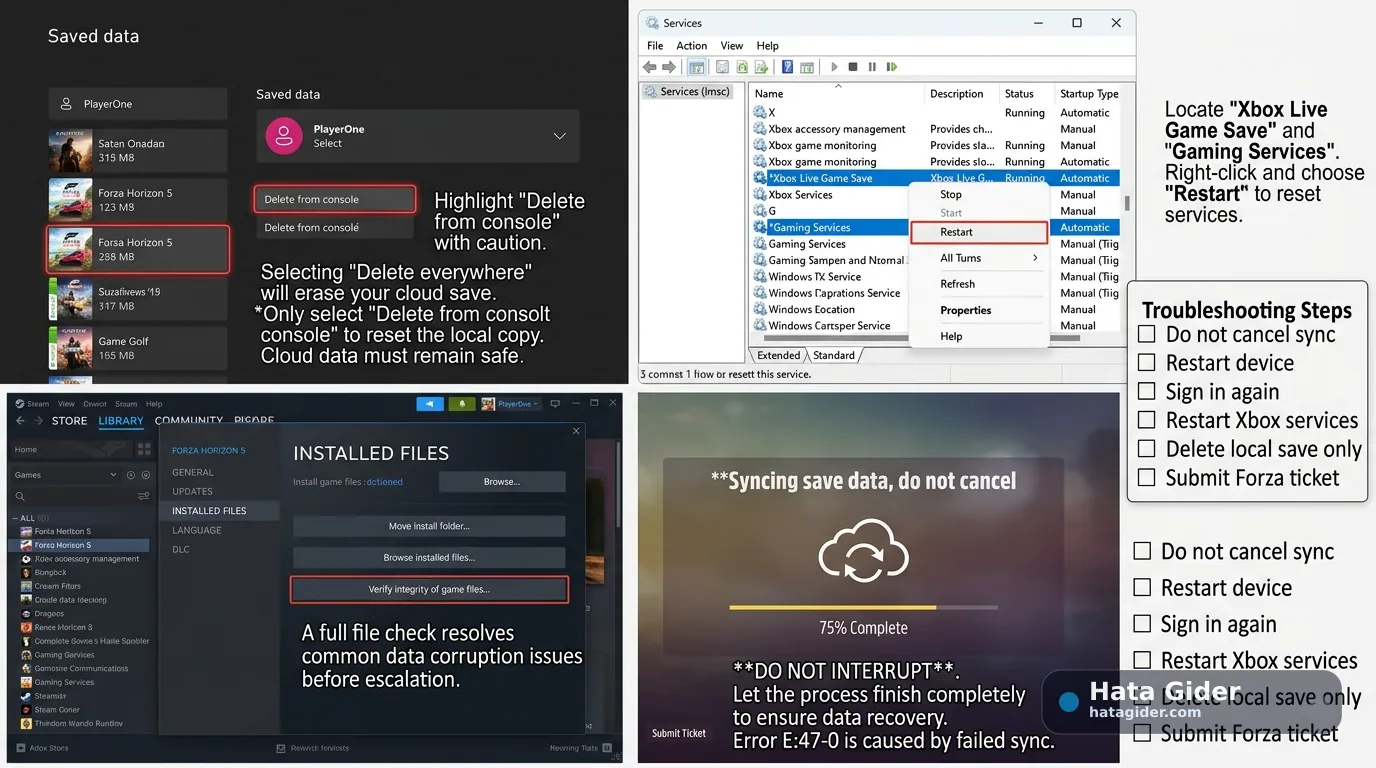Click the play-circle icon beside the Games dropdown
Viewport: 1376px width, 768px height.
click(x=146, y=475)
